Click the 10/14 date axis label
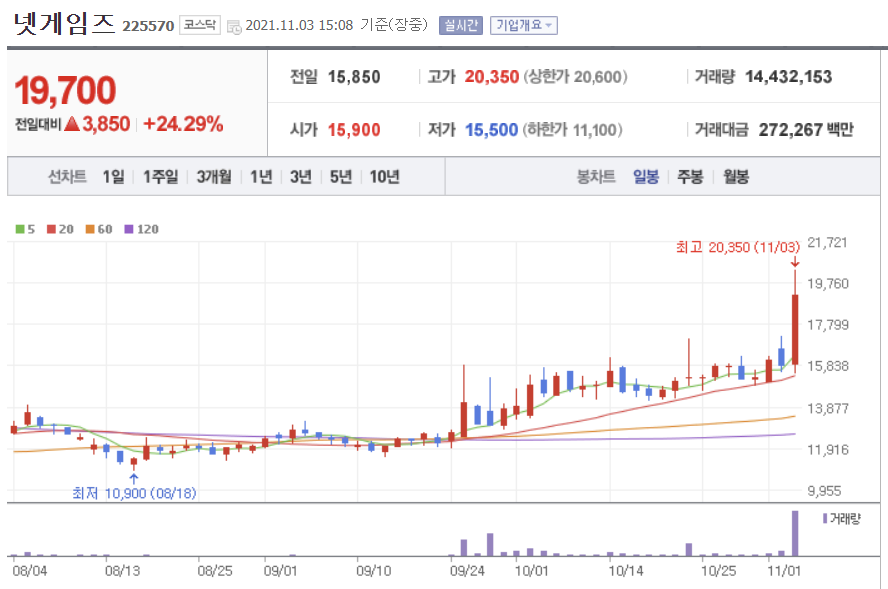The image size is (888, 589). tap(626, 570)
